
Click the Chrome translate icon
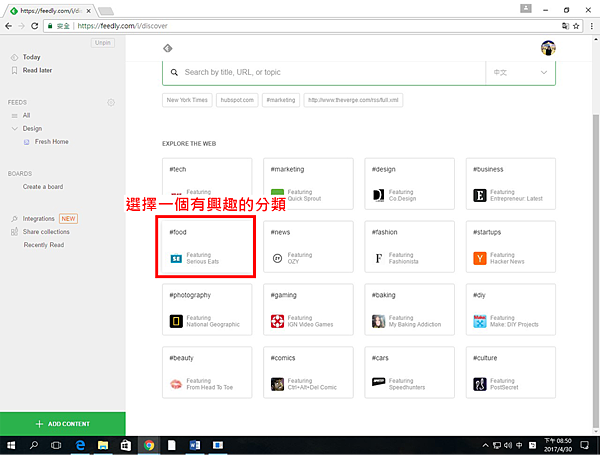pos(565,26)
